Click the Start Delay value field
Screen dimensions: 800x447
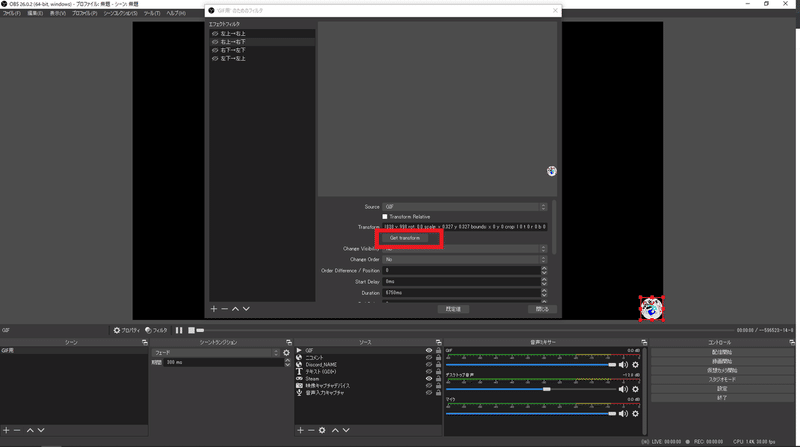(x=462, y=282)
